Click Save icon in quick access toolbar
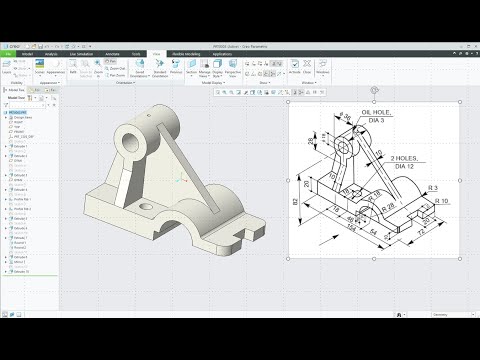The width and height of the screenshot is (480, 360). coord(40,46)
